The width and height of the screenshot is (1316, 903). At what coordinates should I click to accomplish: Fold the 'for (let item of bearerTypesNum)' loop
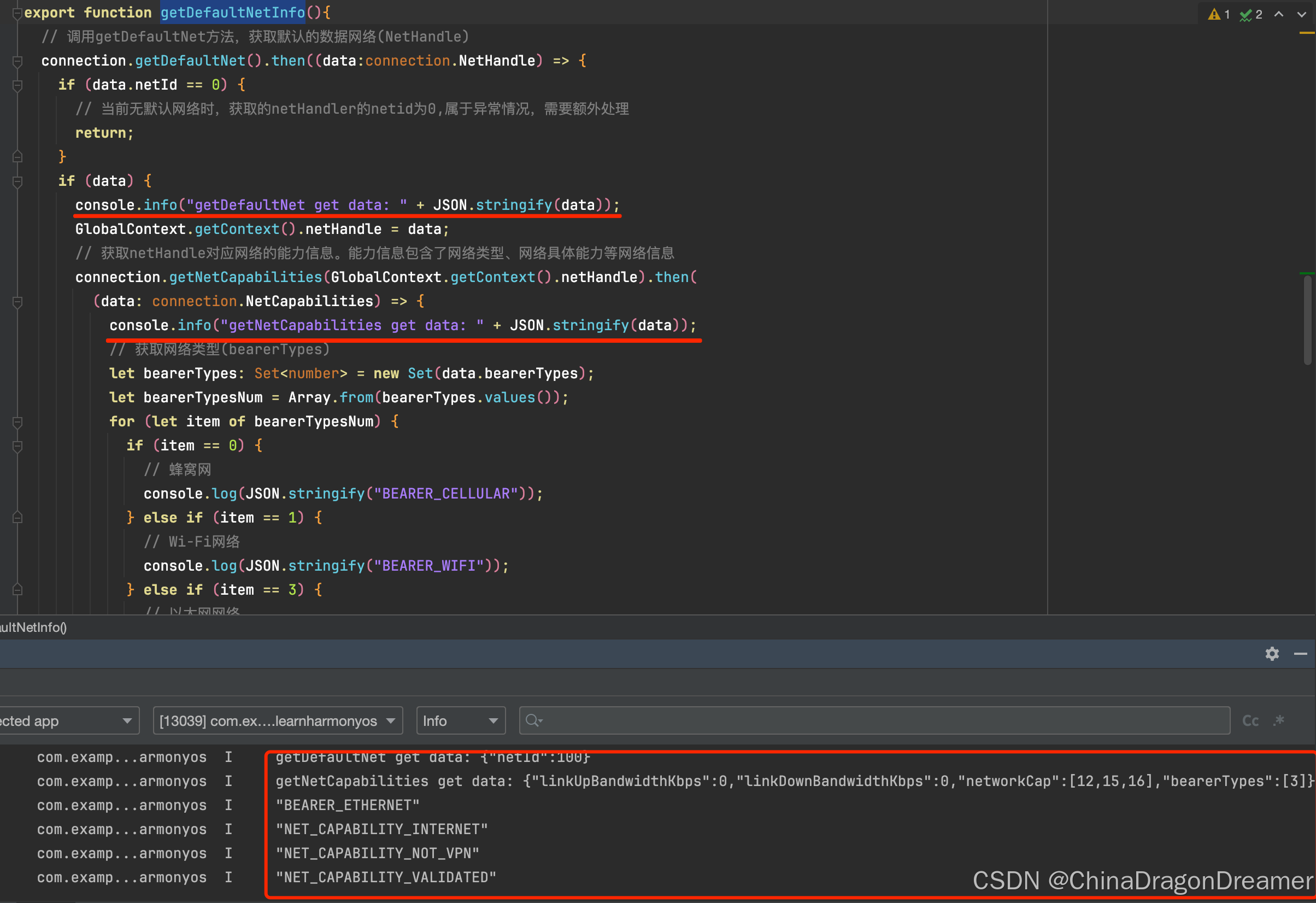tap(17, 422)
